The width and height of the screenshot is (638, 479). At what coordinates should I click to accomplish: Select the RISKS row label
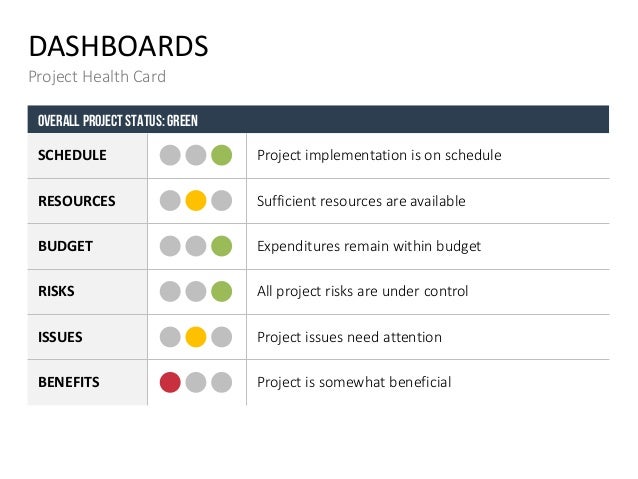pyautogui.click(x=56, y=292)
